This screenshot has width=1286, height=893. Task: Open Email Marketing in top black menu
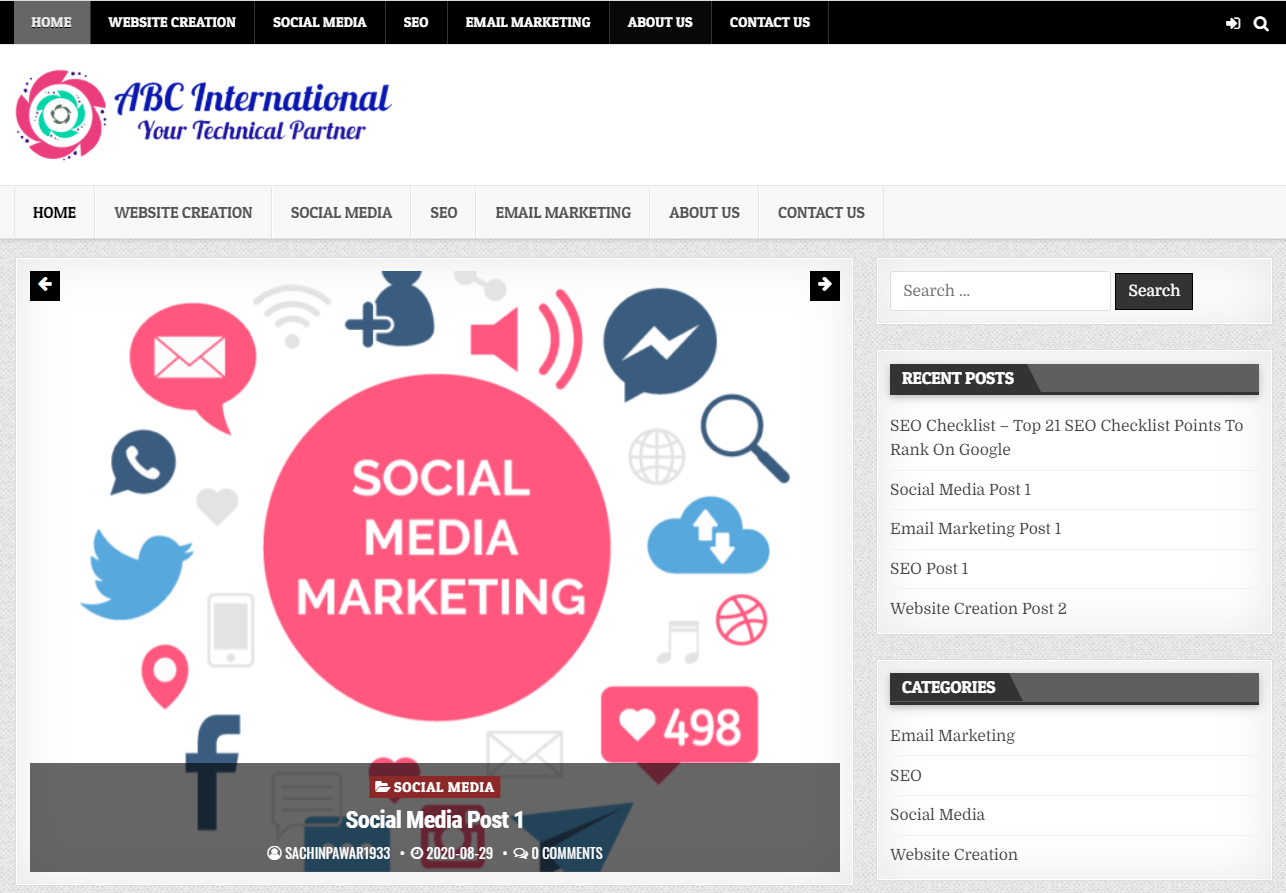tap(528, 22)
